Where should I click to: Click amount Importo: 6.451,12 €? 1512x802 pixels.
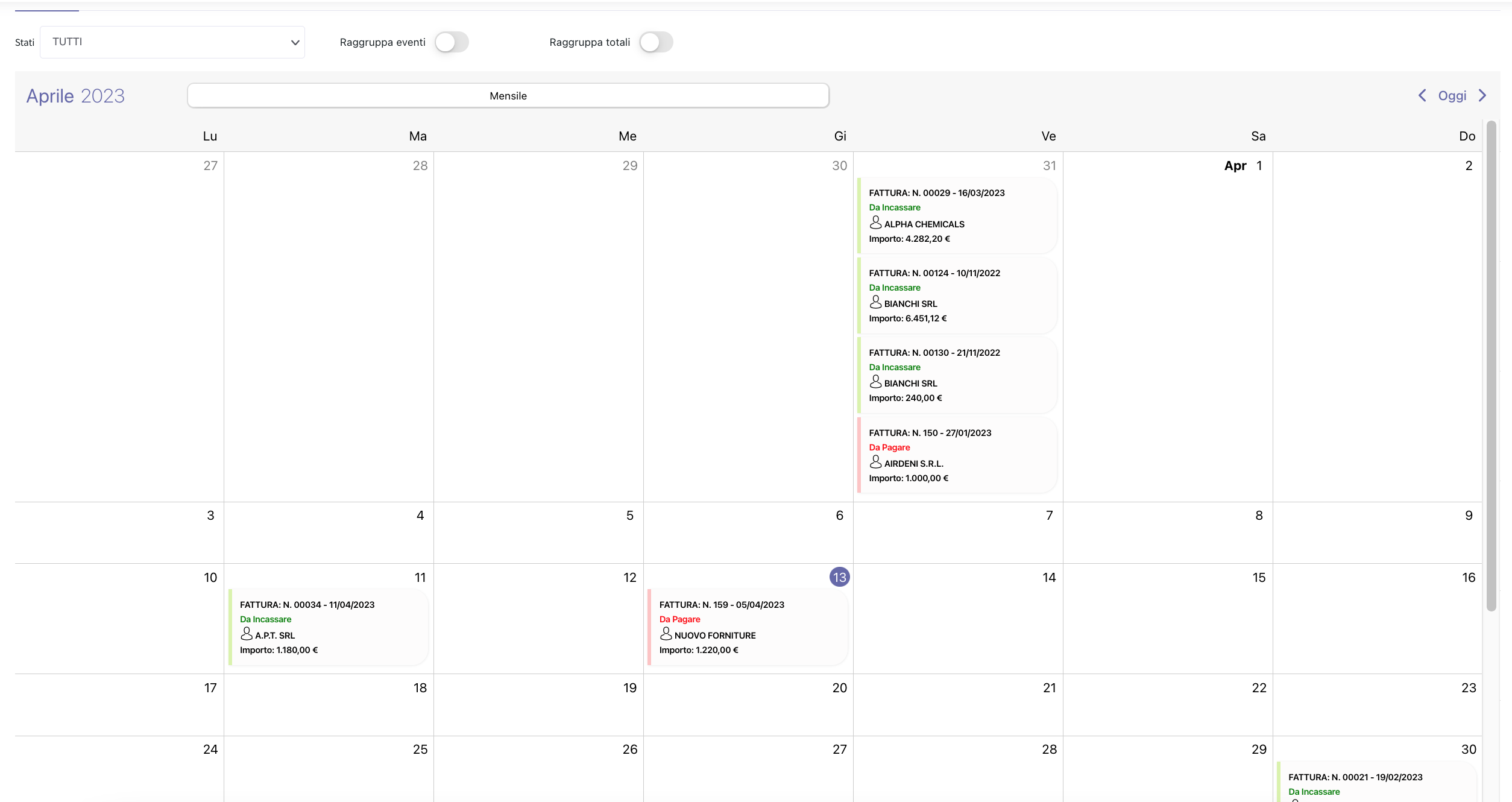908,318
